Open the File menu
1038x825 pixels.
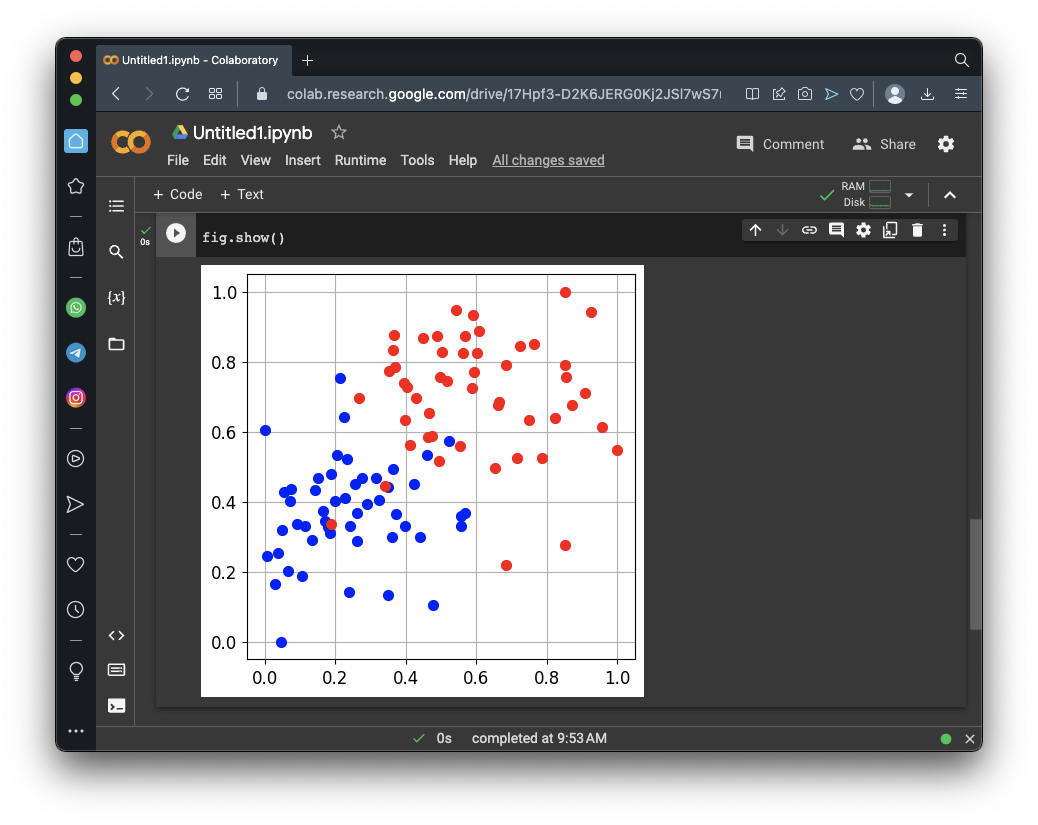[178, 160]
